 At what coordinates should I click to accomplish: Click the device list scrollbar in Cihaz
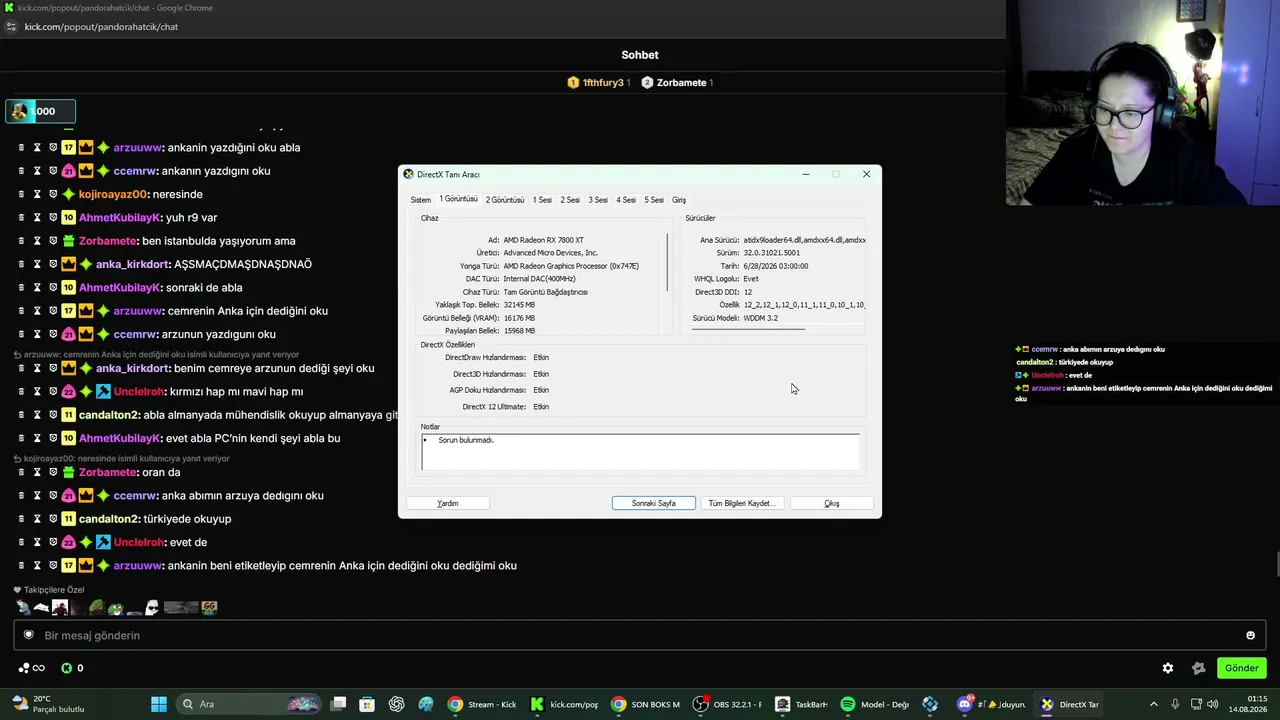coord(667,262)
